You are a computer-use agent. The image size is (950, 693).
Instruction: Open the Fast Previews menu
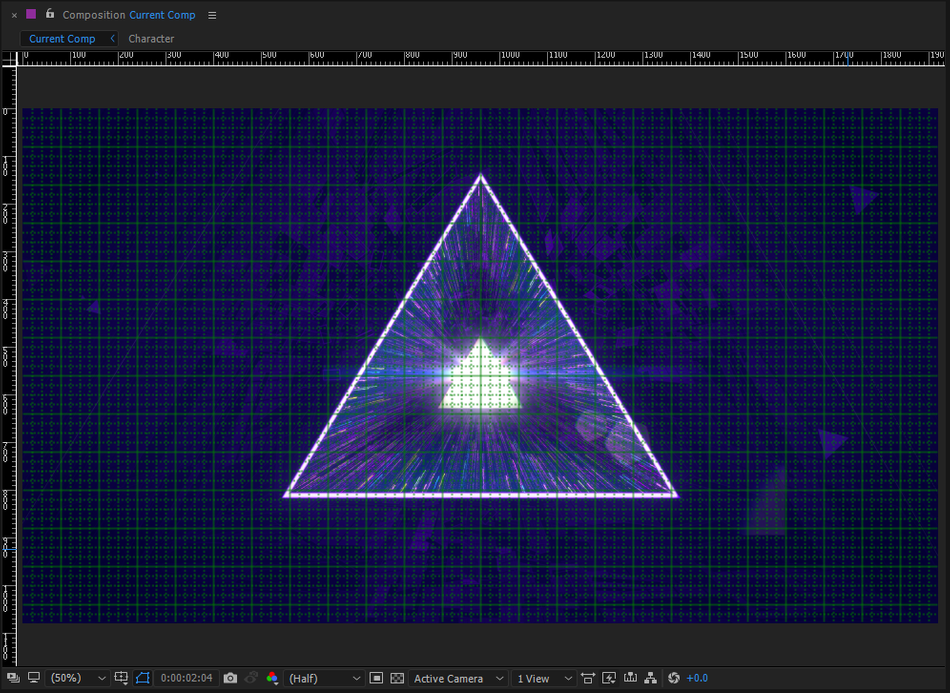coord(608,677)
